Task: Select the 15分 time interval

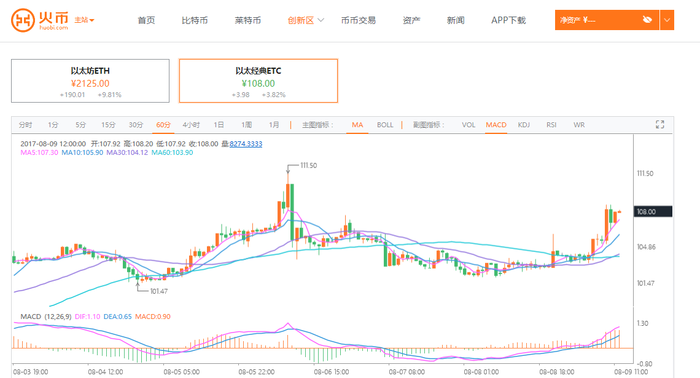Action: click(x=108, y=125)
